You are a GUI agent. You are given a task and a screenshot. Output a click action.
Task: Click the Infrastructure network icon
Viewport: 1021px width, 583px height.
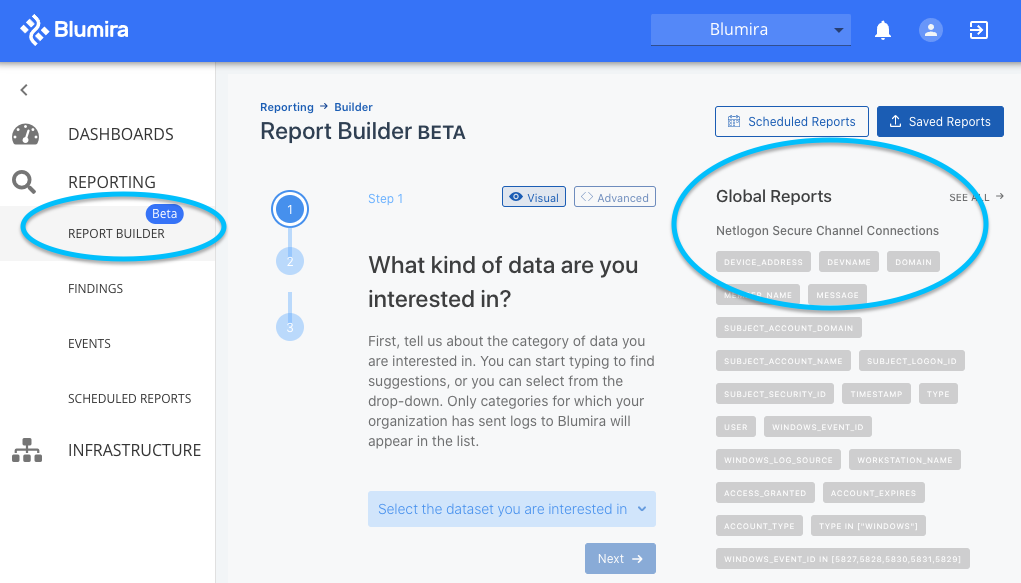click(x=27, y=450)
